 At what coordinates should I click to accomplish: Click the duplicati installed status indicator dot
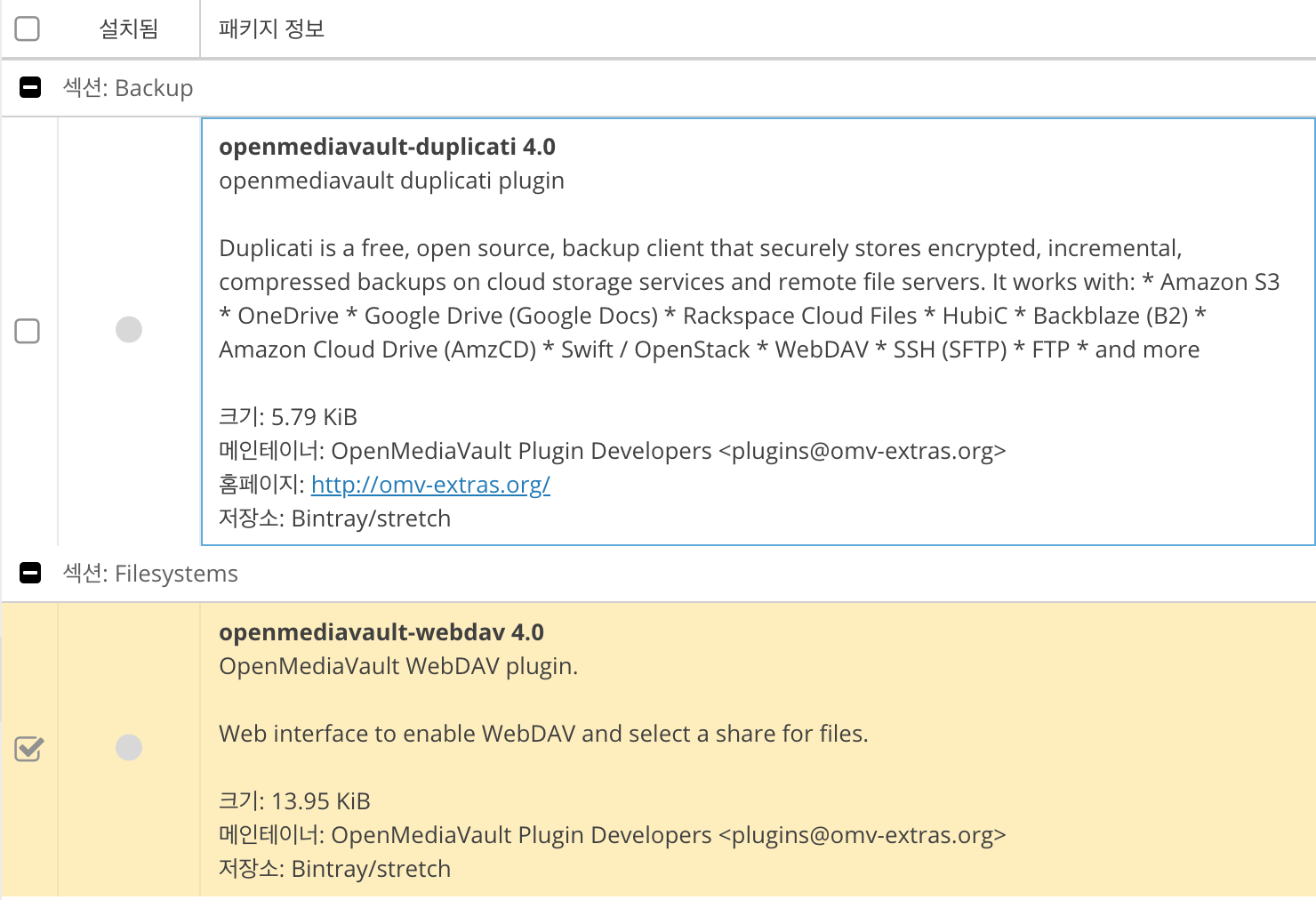pyautogui.click(x=129, y=330)
